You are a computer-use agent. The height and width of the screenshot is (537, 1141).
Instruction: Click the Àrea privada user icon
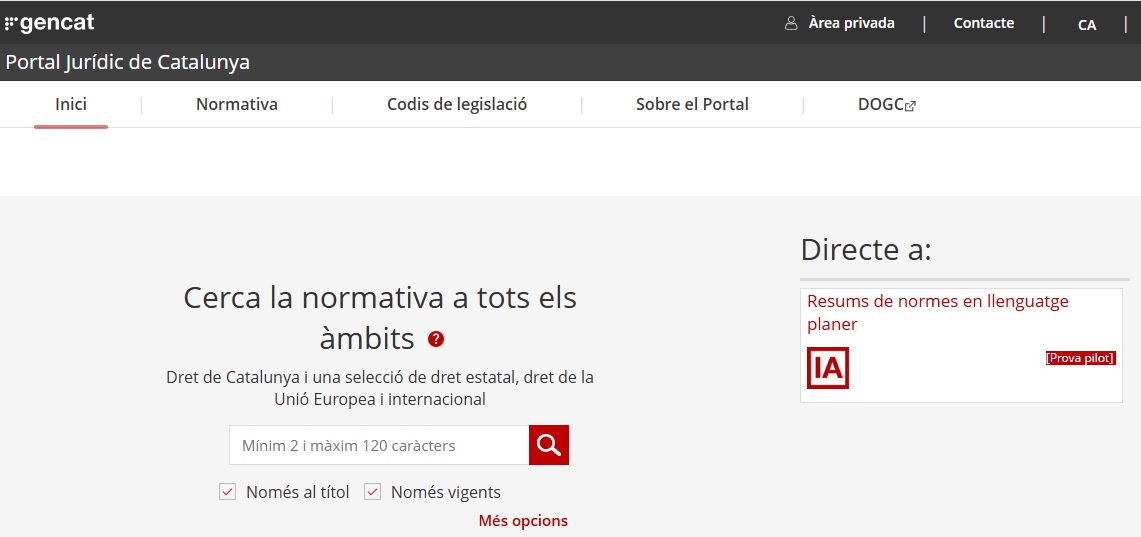click(x=791, y=23)
